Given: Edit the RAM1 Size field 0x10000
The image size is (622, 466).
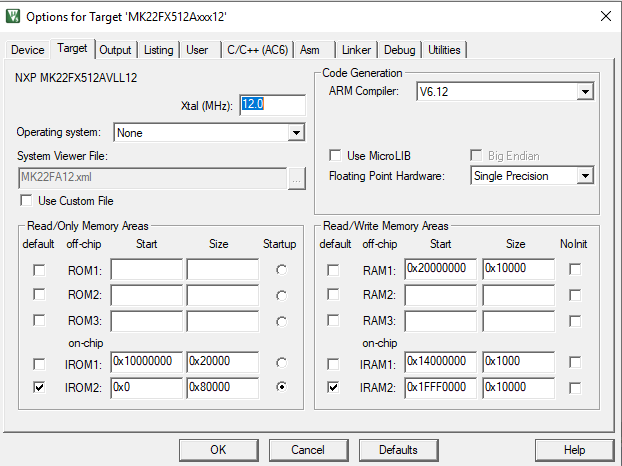Looking at the screenshot, I should pyautogui.click(x=518, y=270).
